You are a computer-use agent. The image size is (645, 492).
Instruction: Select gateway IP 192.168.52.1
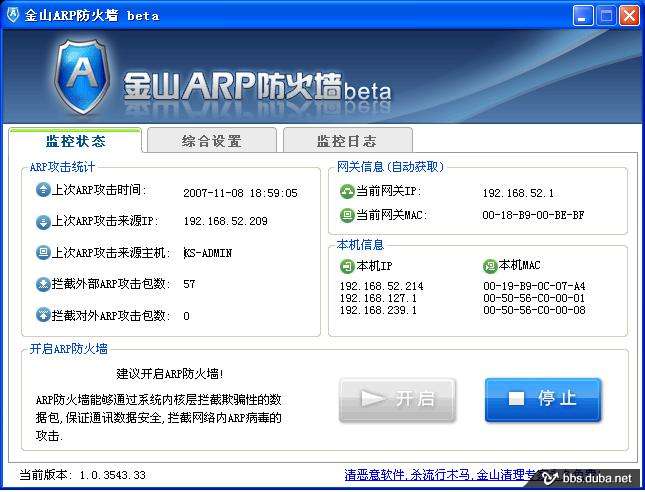[x=518, y=193]
